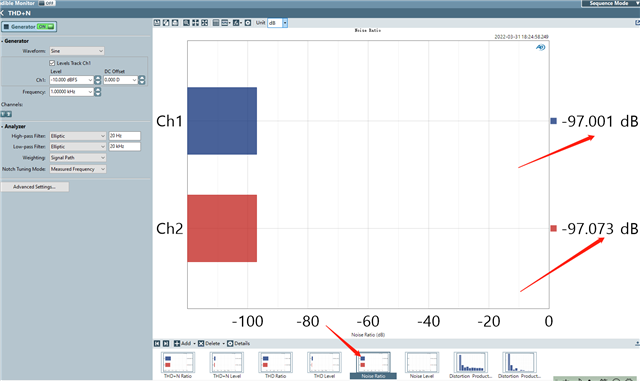This screenshot has height=381, width=640.
Task: Open the High-pass Filter Elliptic dropdown
Action: point(78,136)
